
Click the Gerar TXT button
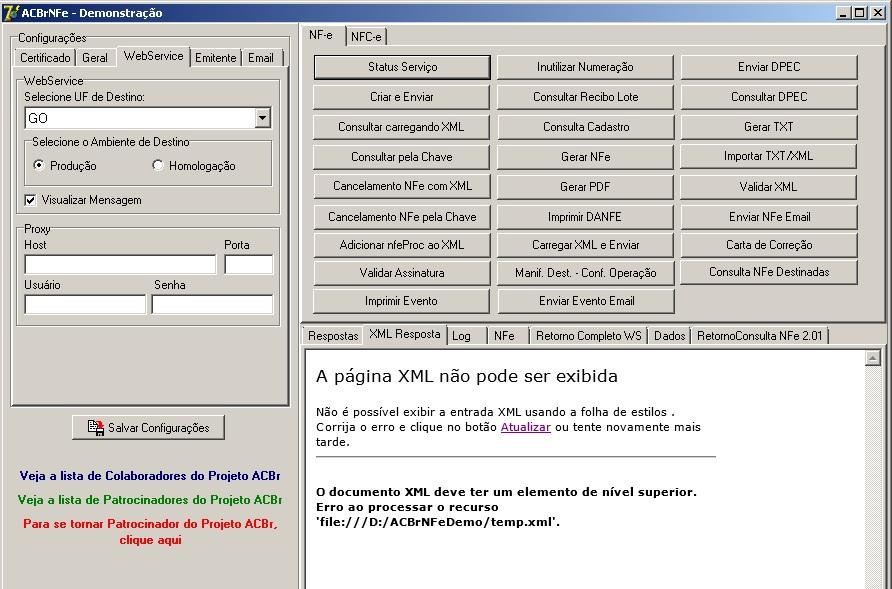[x=769, y=127]
